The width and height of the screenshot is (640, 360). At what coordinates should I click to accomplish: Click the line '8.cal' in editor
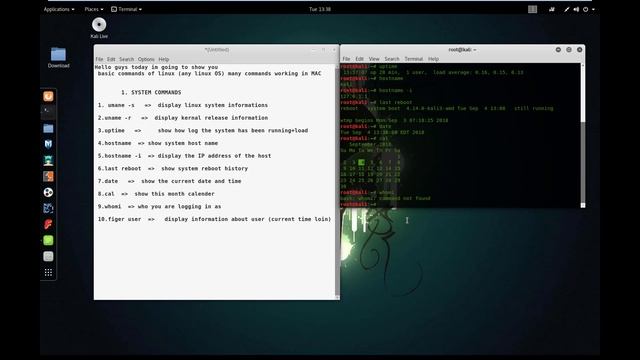[156, 194]
